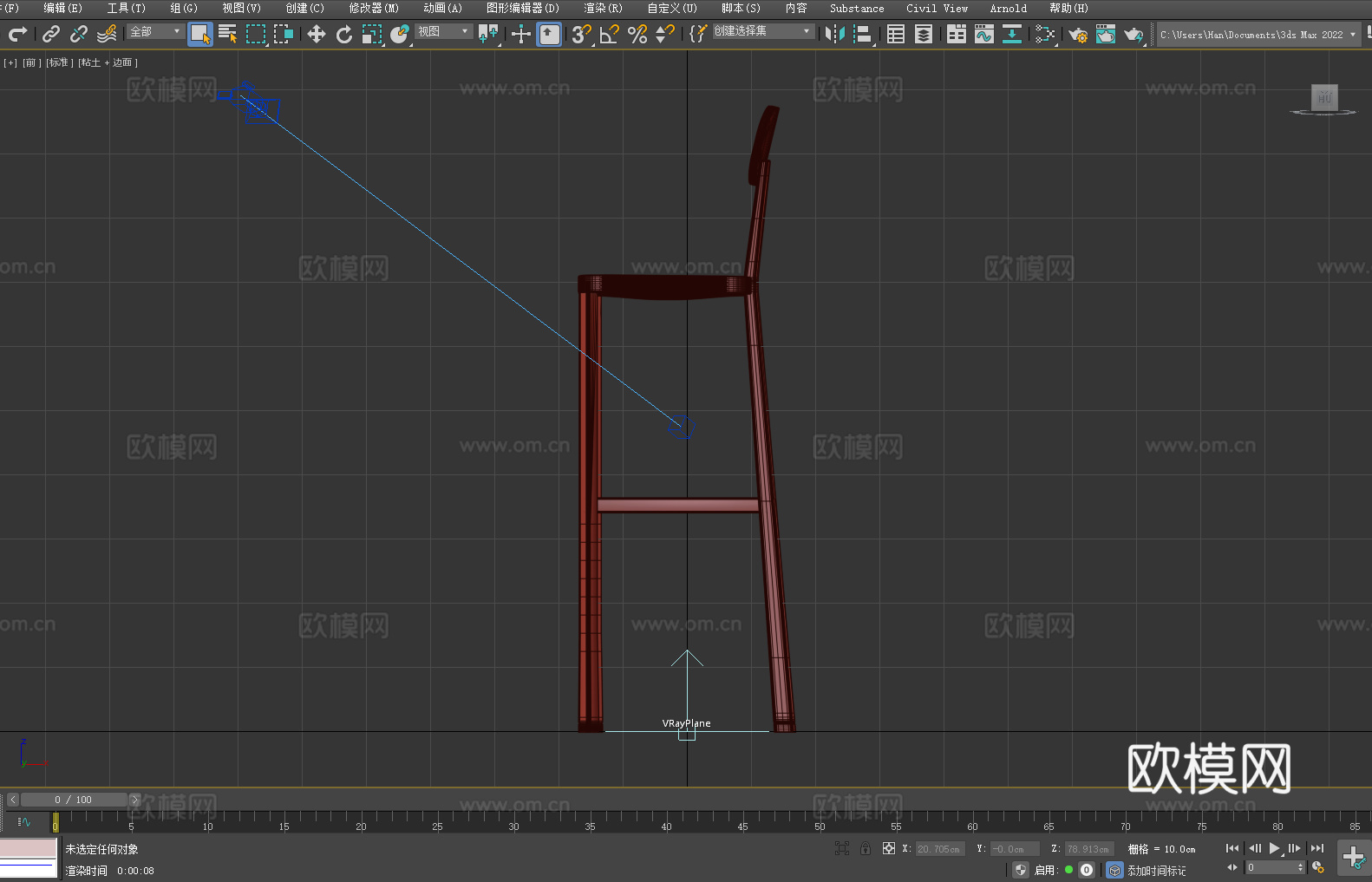Screen dimensions: 1372x882
Task: Open Select by Name list icon
Action: (227, 34)
